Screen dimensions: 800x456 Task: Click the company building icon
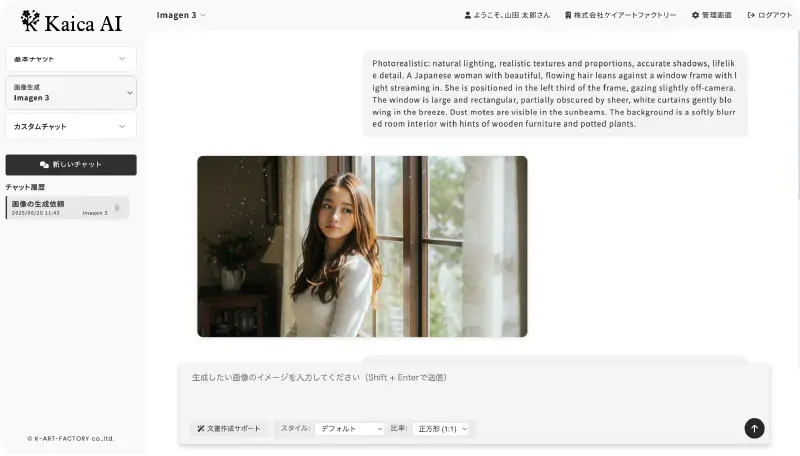(568, 15)
